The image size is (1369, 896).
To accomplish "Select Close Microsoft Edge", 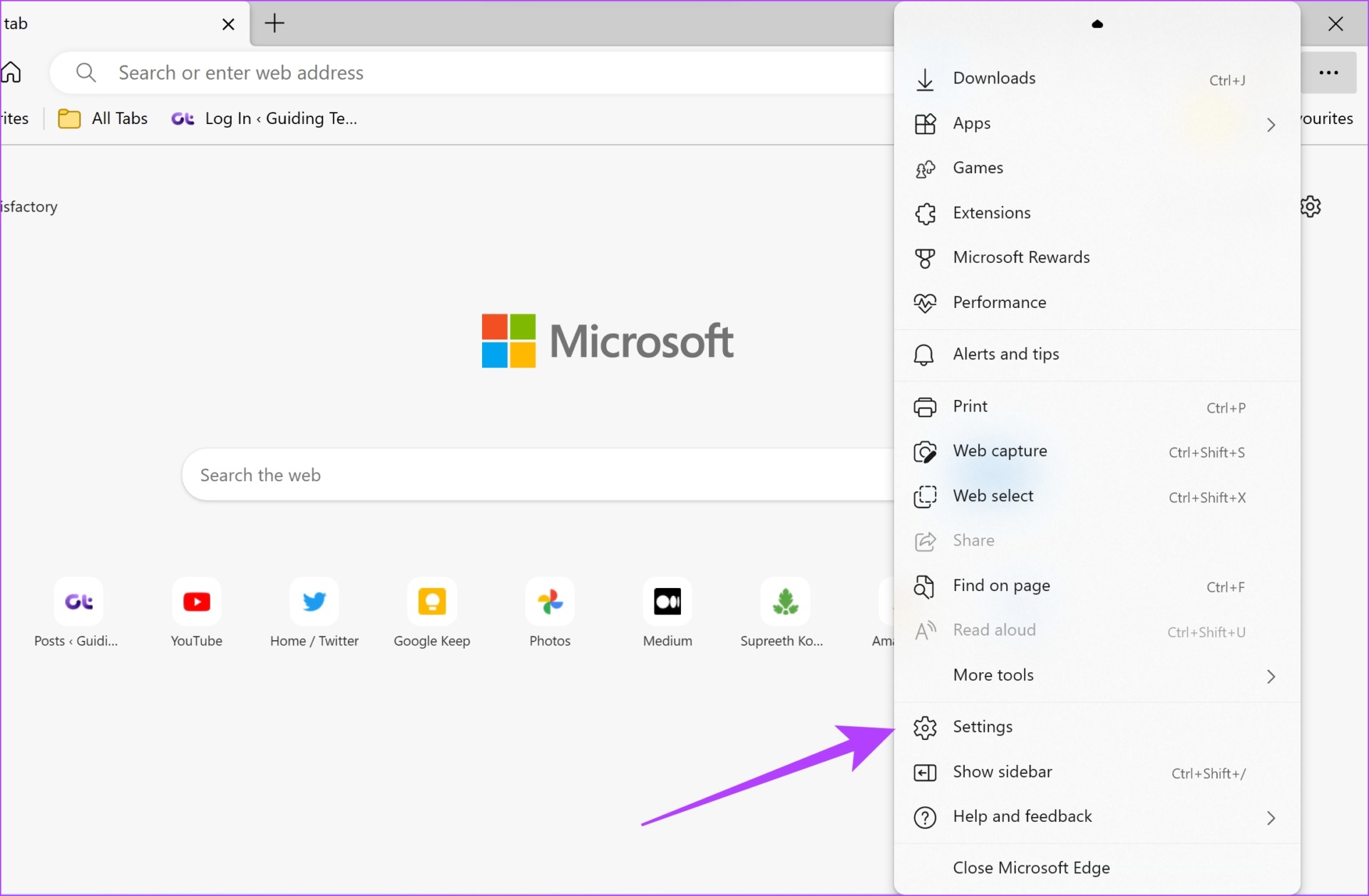I will click(x=1032, y=868).
